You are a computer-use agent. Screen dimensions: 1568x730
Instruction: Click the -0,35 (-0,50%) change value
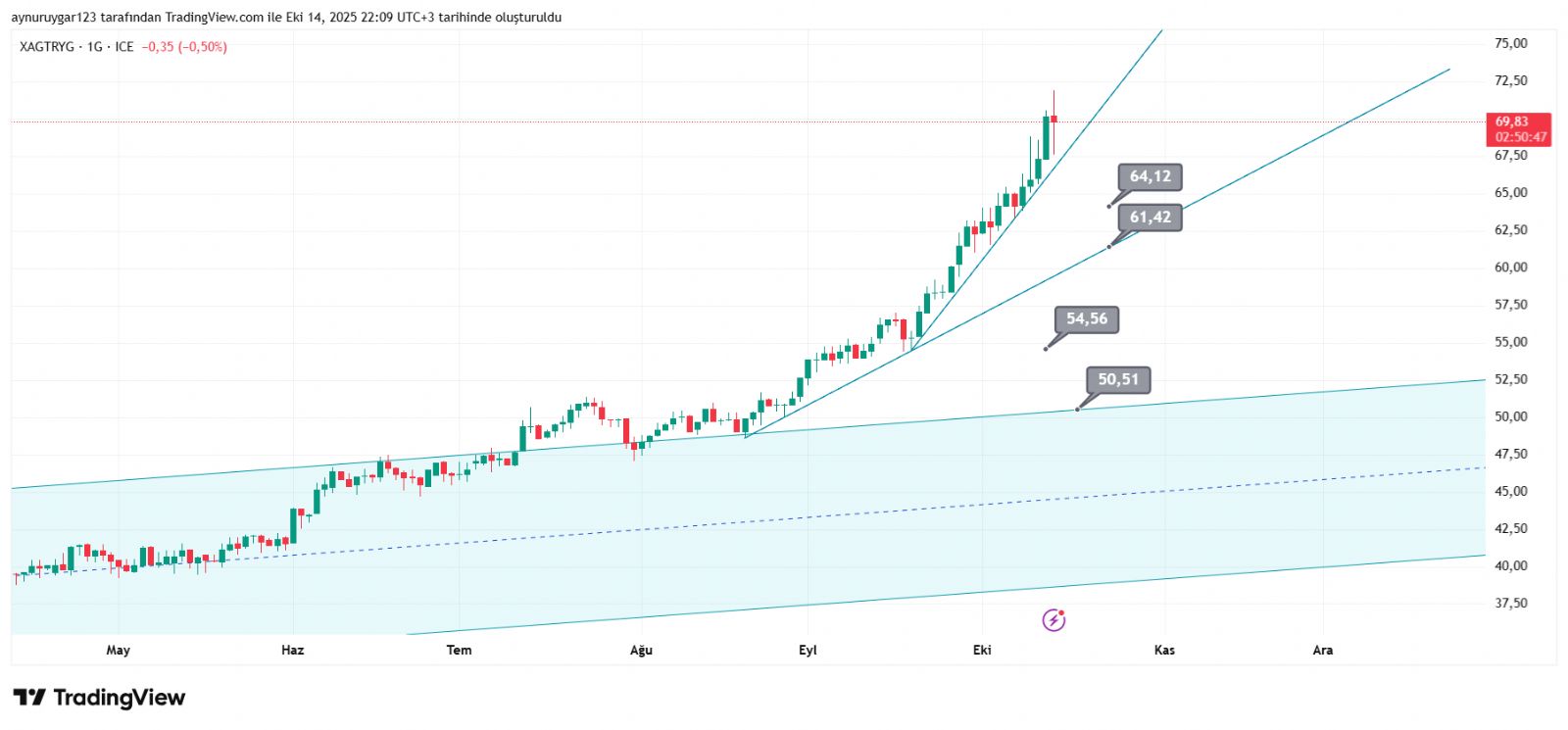184,47
